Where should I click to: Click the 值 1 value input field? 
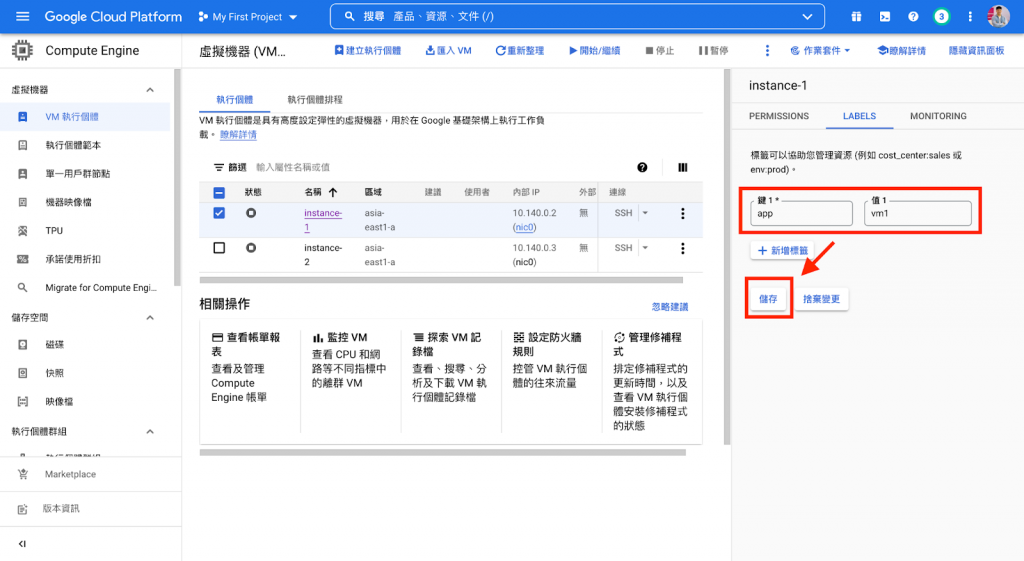coord(918,213)
